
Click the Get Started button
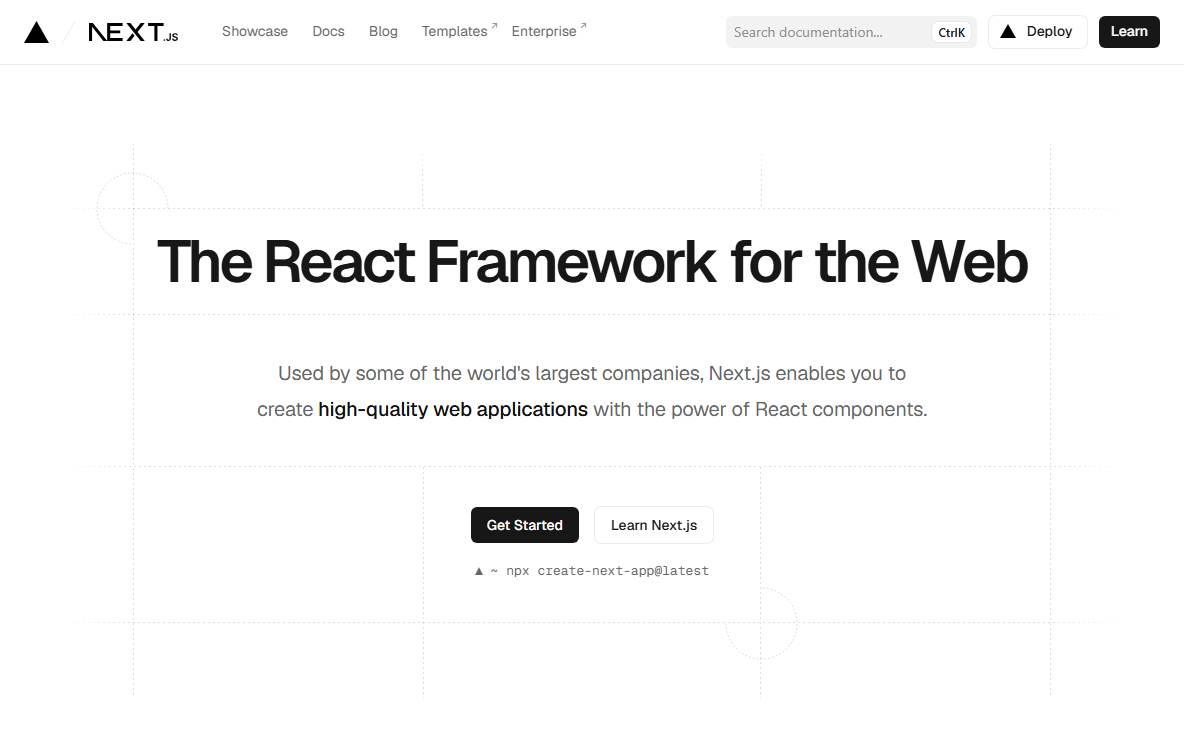(525, 525)
